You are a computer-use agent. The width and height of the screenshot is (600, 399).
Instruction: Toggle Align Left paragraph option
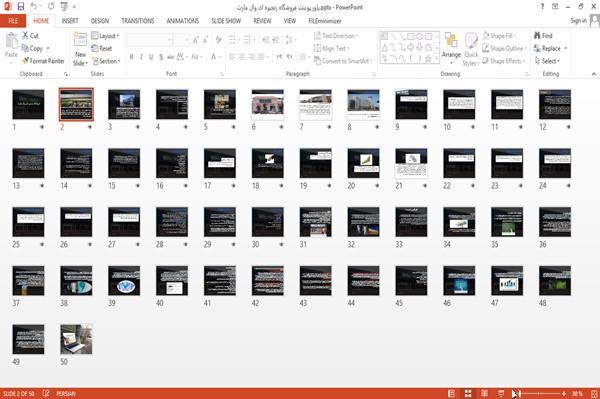pyautogui.click(x=232, y=57)
